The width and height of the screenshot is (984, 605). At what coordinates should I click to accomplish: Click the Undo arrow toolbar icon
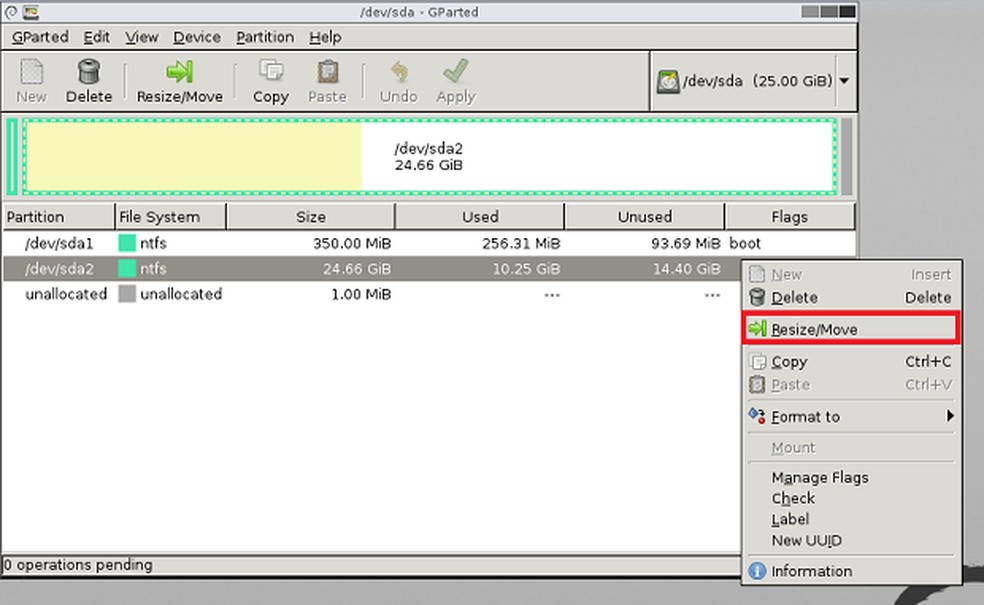tap(399, 72)
